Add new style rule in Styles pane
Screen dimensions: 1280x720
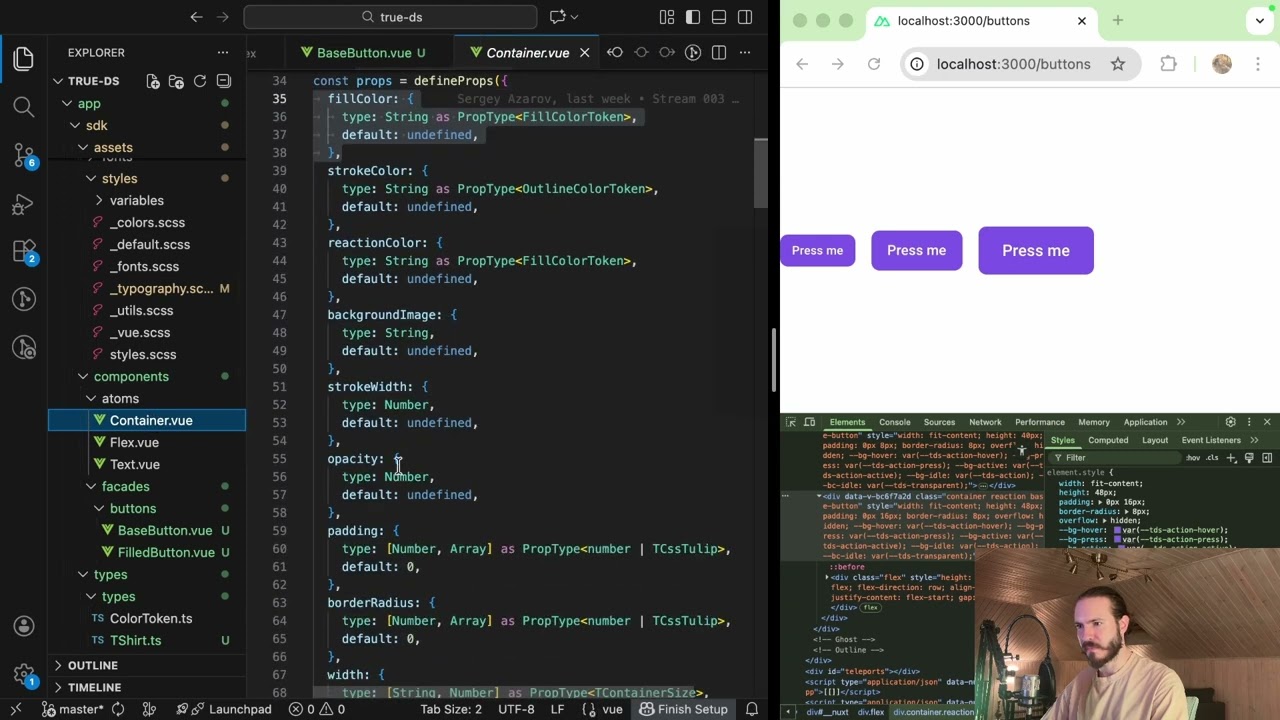point(1232,458)
